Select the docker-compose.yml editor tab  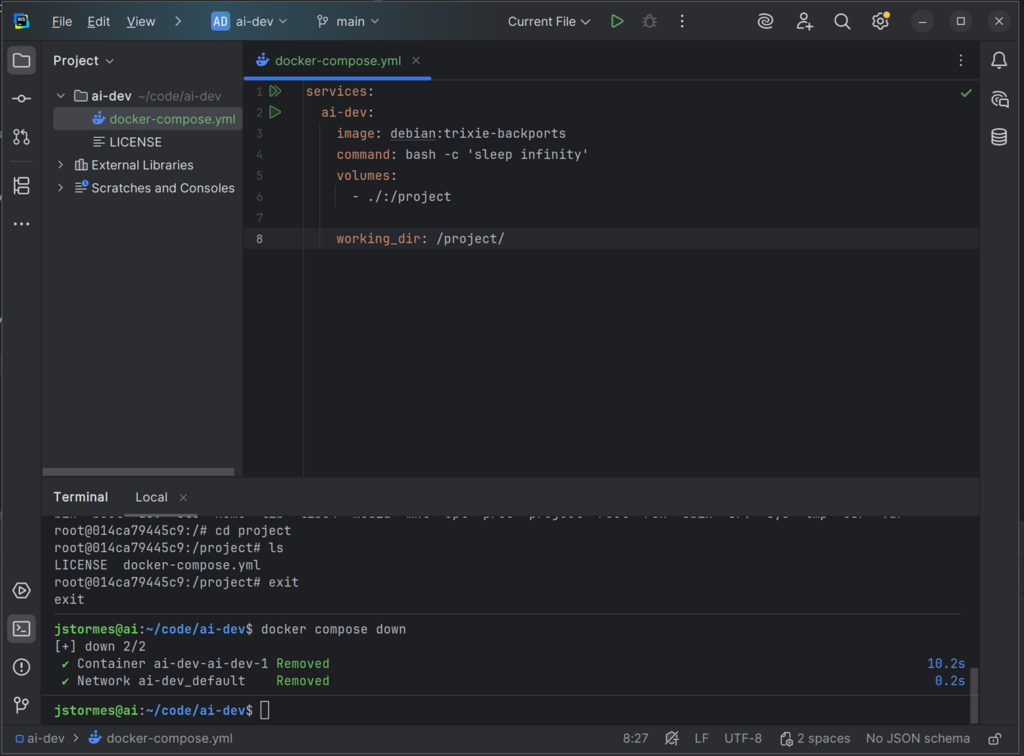coord(337,61)
